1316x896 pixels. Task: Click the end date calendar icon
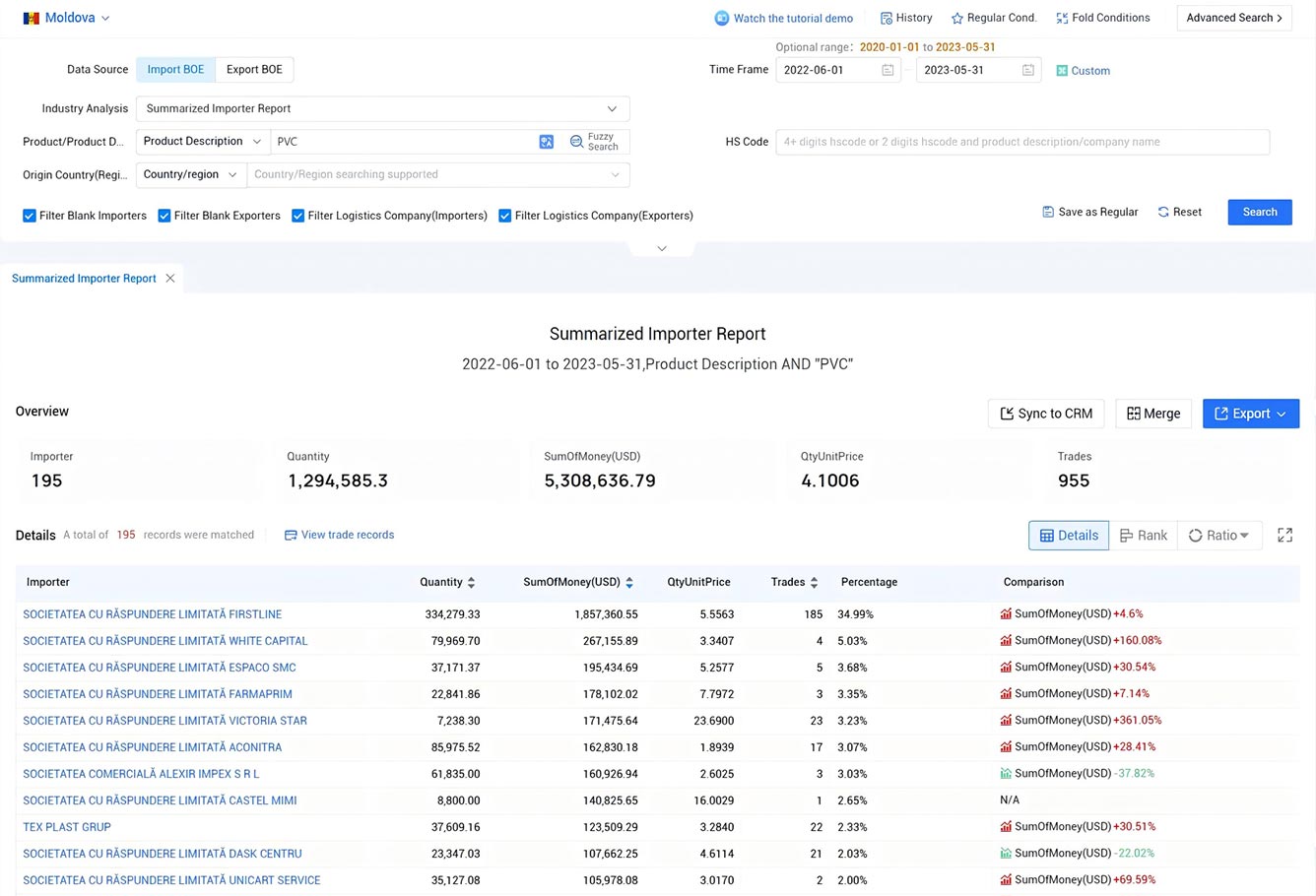tap(1028, 70)
